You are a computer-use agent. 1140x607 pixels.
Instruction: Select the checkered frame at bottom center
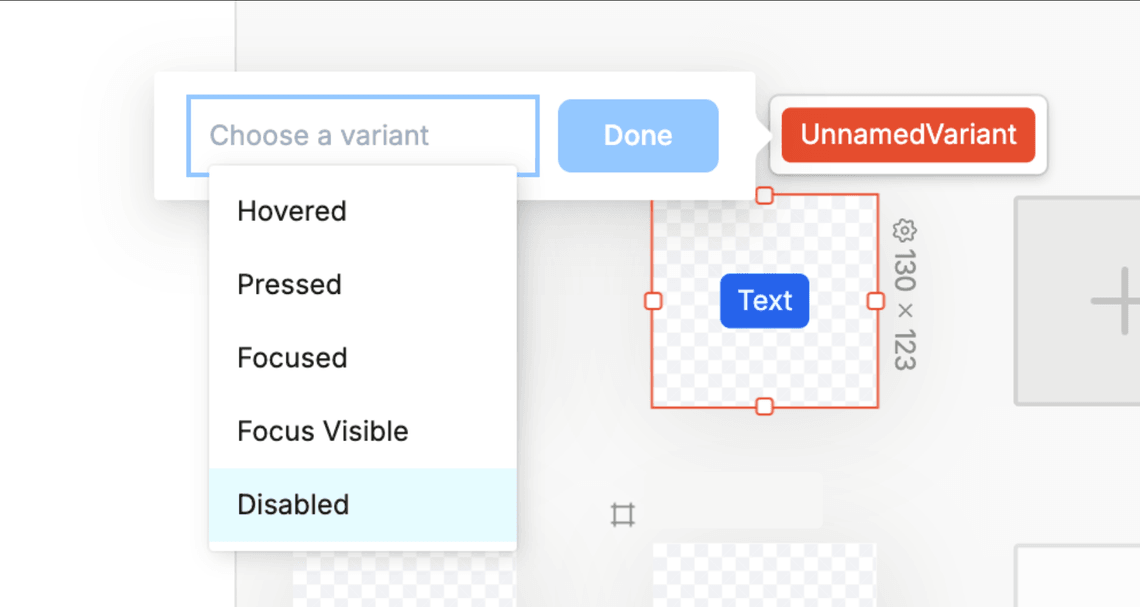tap(764, 575)
